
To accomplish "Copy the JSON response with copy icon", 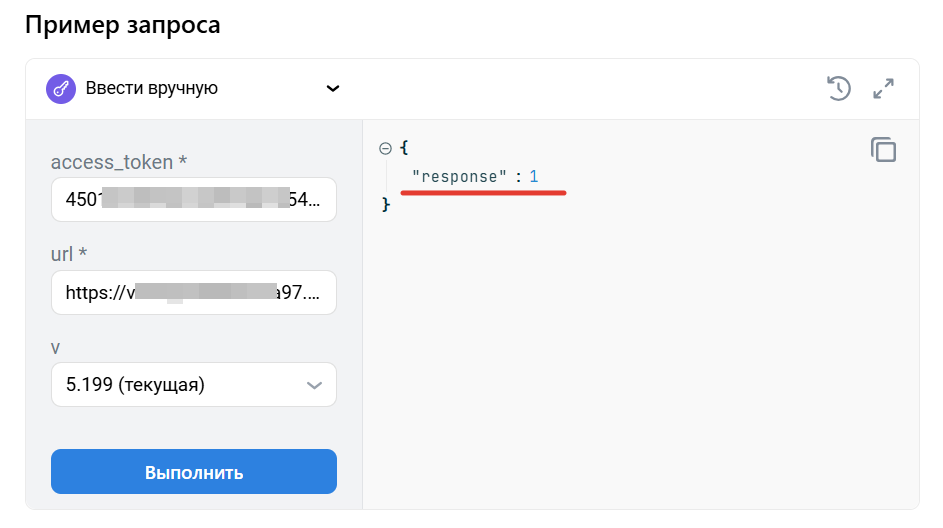I will point(883,149).
